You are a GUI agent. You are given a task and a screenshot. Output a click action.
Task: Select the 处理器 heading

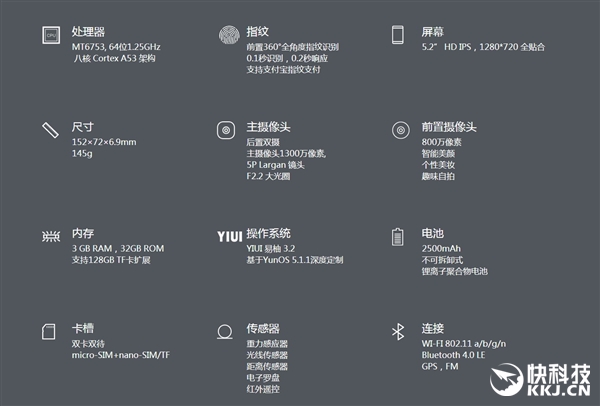click(88, 32)
